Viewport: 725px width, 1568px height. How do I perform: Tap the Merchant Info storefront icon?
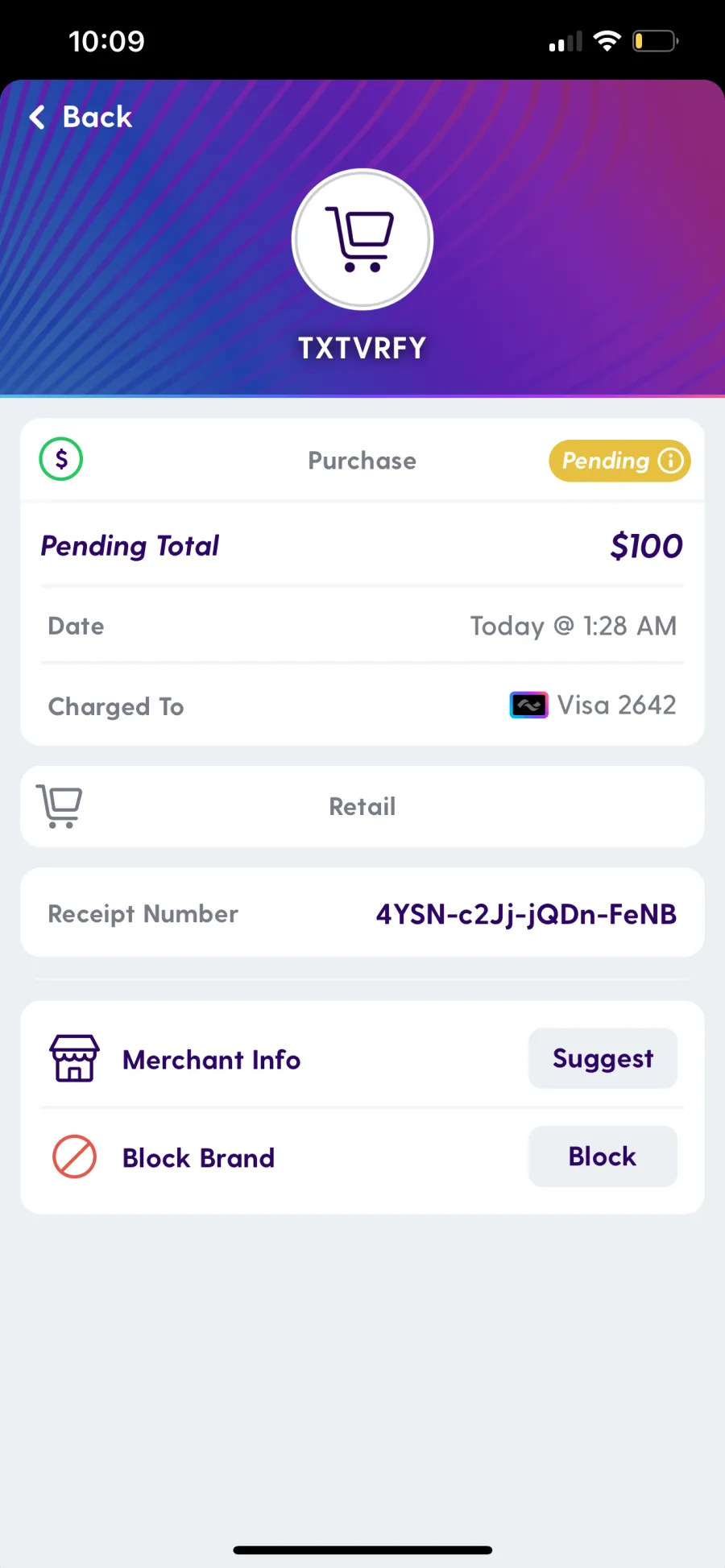[x=74, y=1058]
